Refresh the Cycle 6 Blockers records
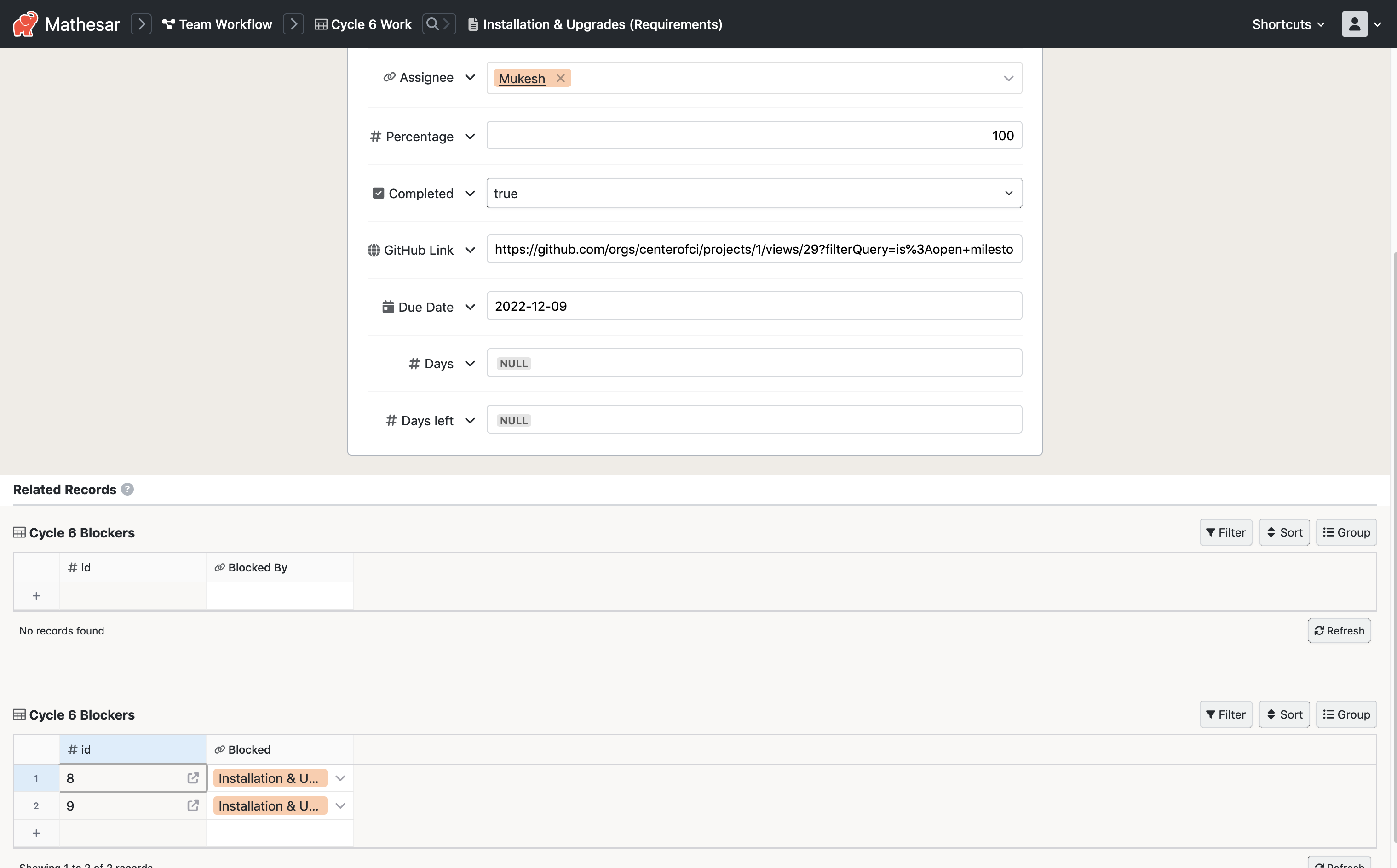This screenshot has height=868, width=1397. tap(1339, 630)
